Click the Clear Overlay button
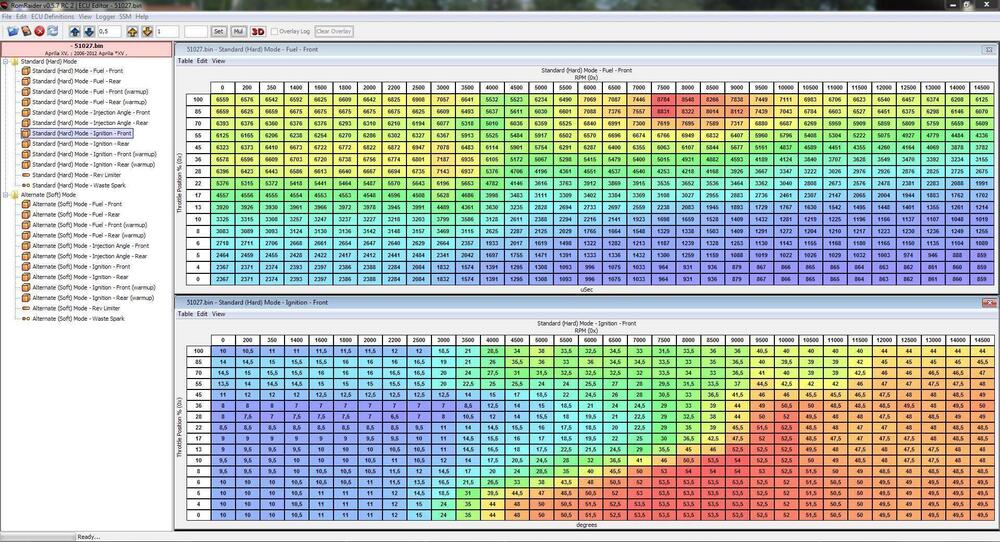 coord(334,31)
